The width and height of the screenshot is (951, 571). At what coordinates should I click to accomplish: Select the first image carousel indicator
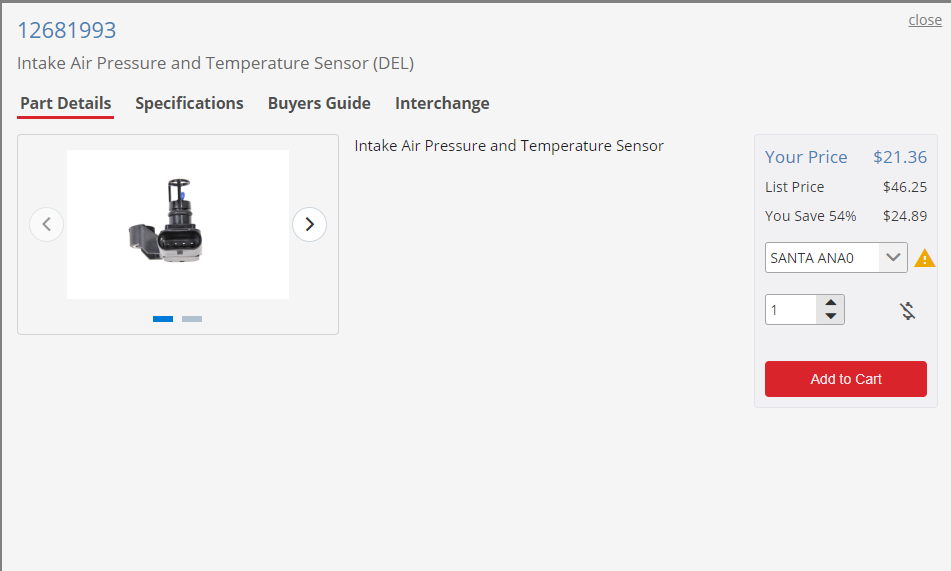[163, 319]
